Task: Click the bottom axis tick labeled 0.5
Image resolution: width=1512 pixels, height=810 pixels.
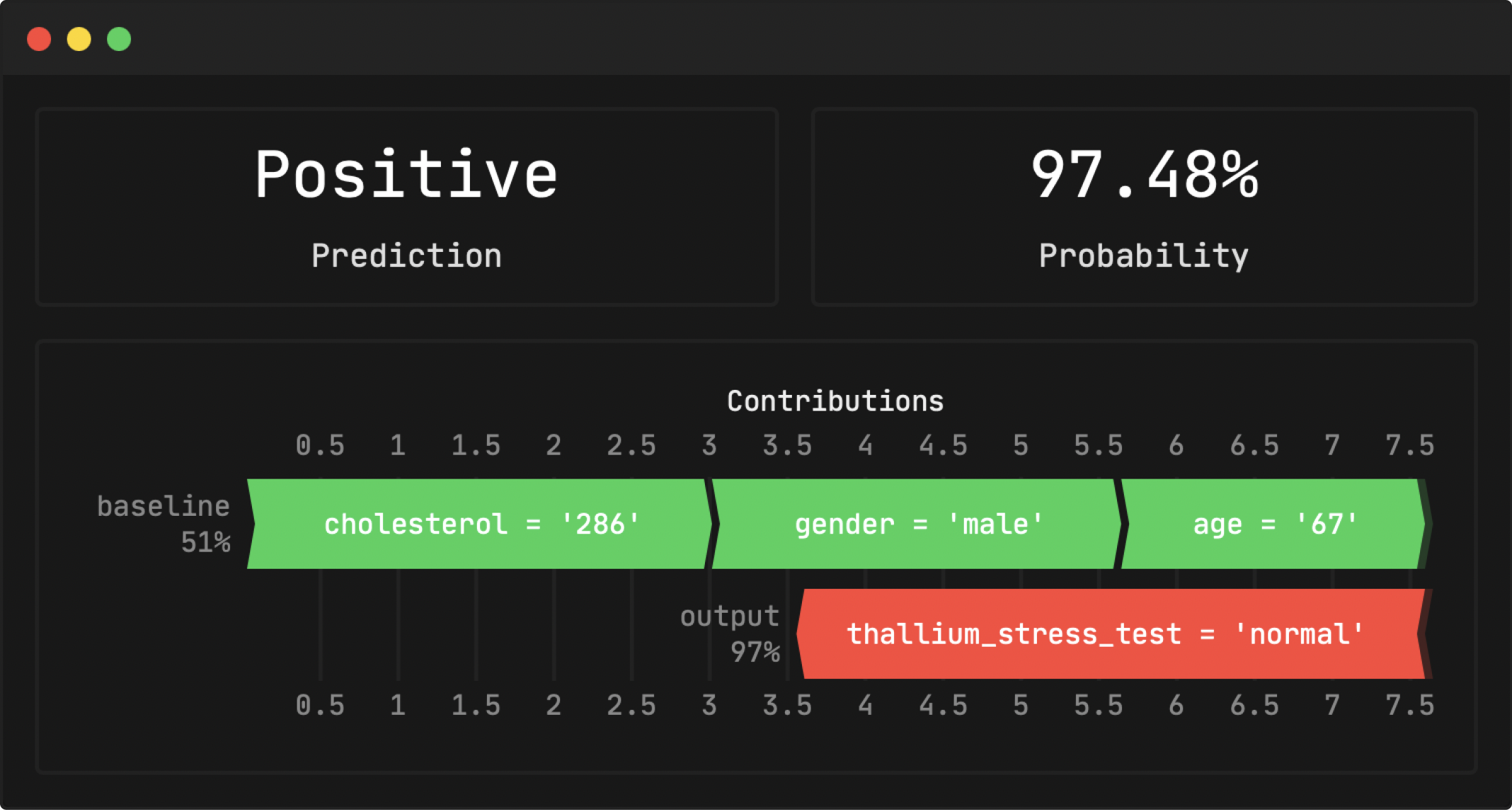Action: [320, 705]
